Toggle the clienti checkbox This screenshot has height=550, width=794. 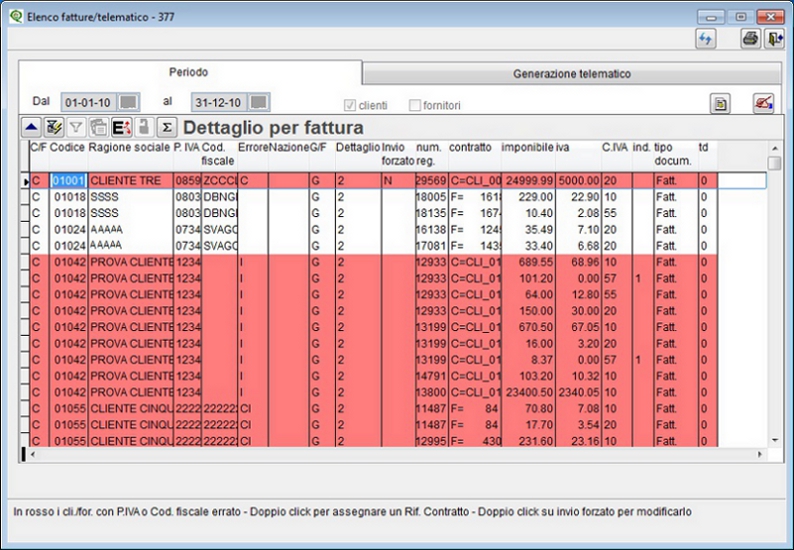tap(350, 105)
